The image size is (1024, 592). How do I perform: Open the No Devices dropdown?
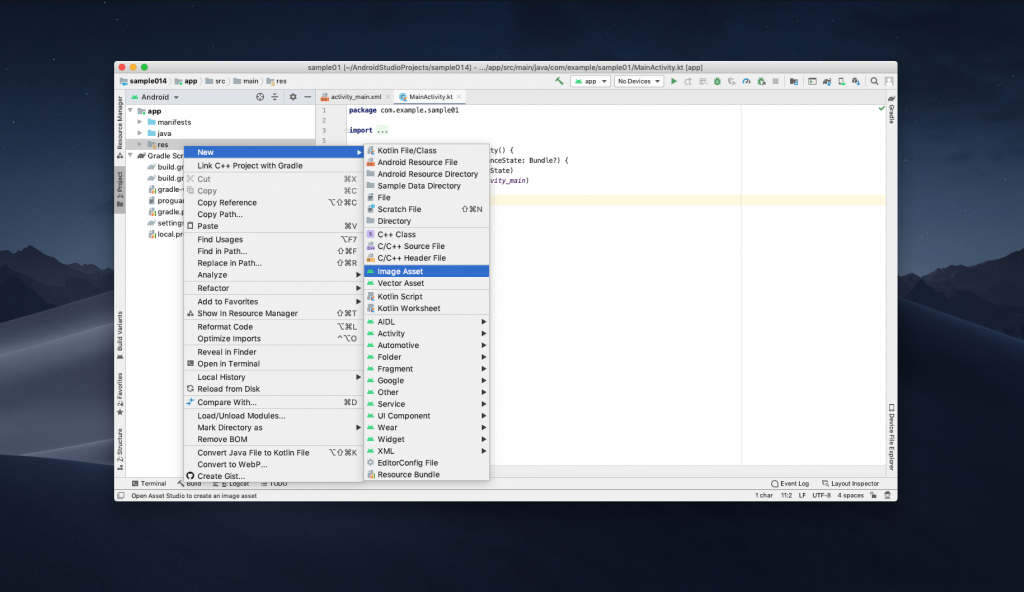(637, 81)
